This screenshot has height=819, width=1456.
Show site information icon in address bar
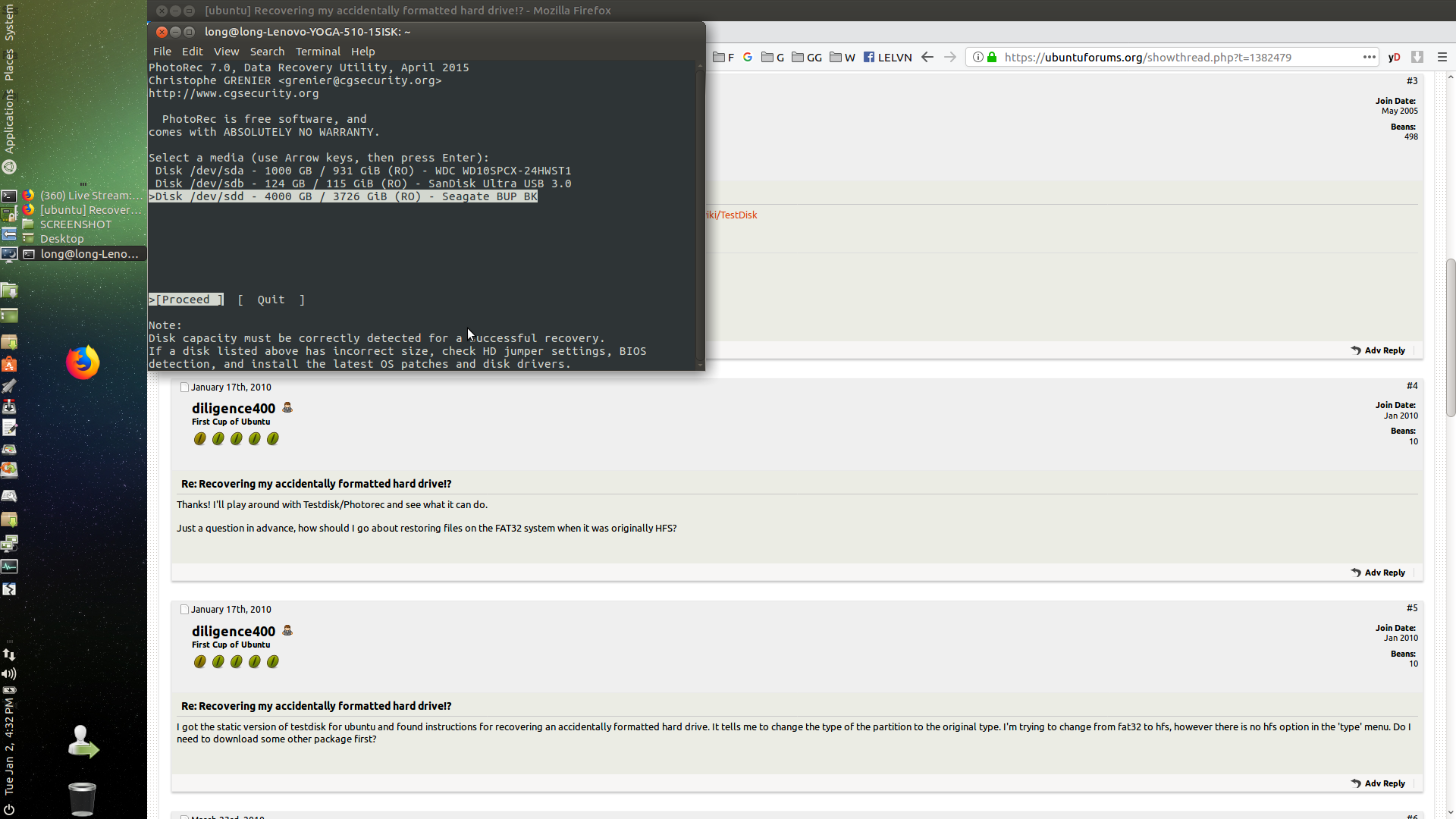[x=978, y=57]
